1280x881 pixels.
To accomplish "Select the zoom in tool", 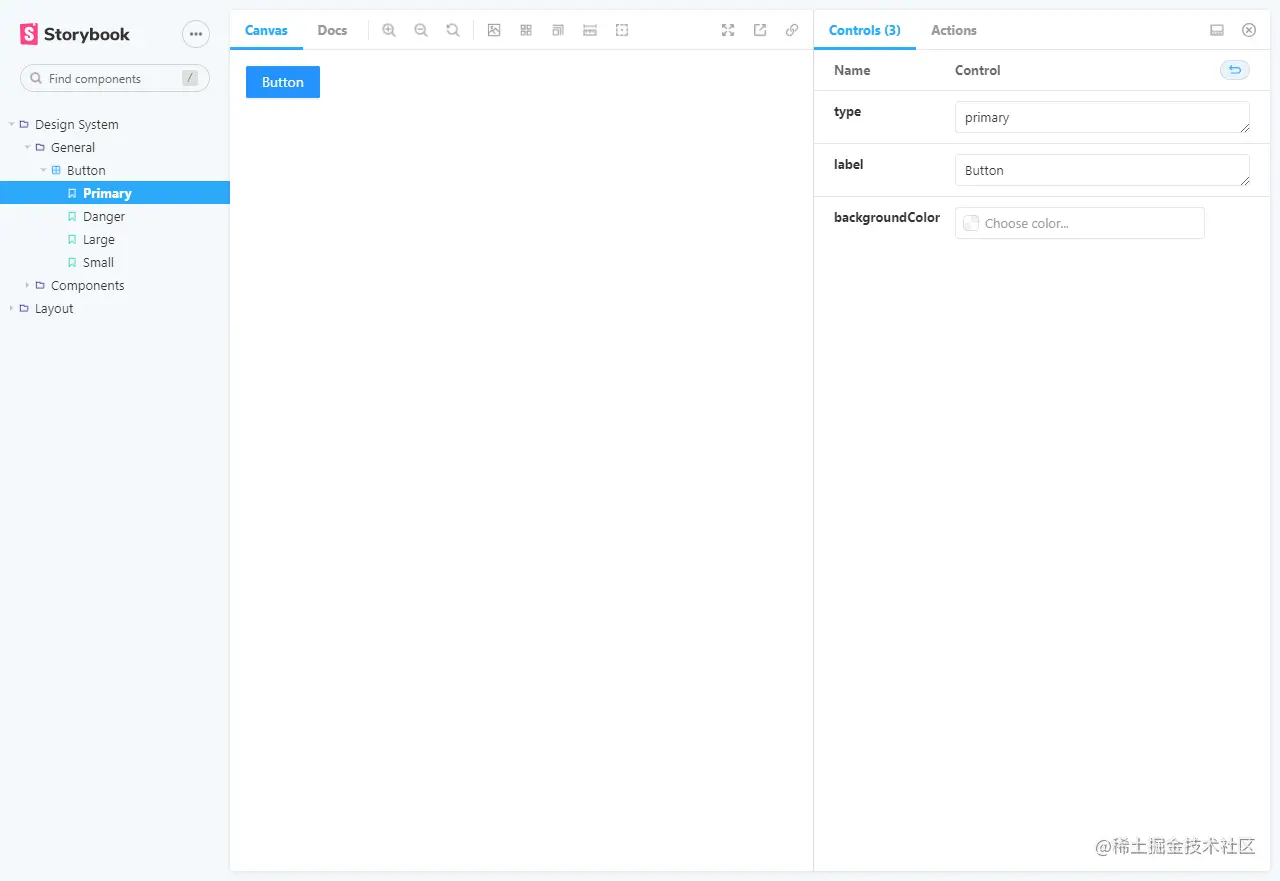I will [x=389, y=30].
